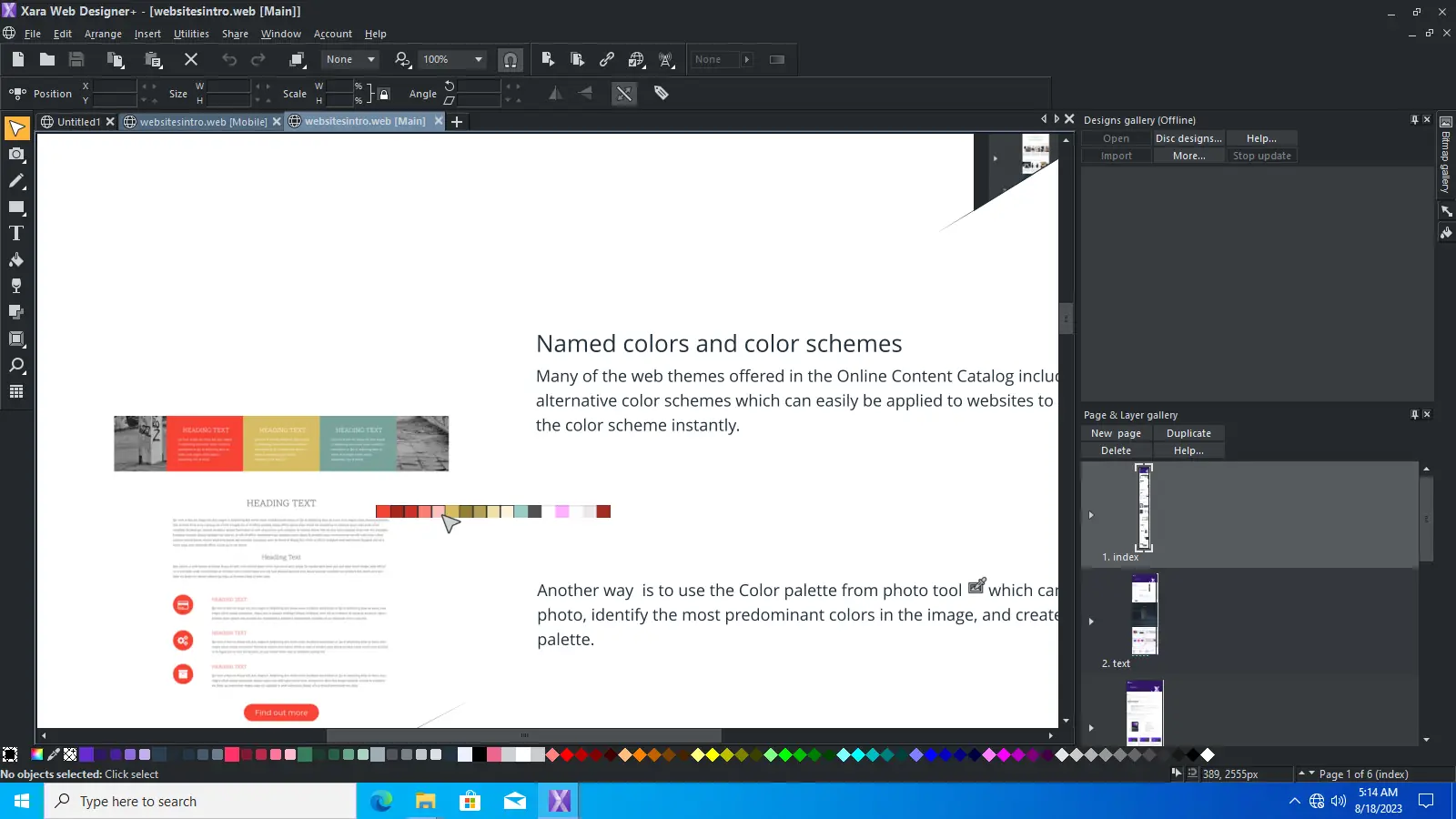This screenshot has width=1456, height=819.
Task: Pick the bright pink color swatch
Action: (x=232, y=754)
